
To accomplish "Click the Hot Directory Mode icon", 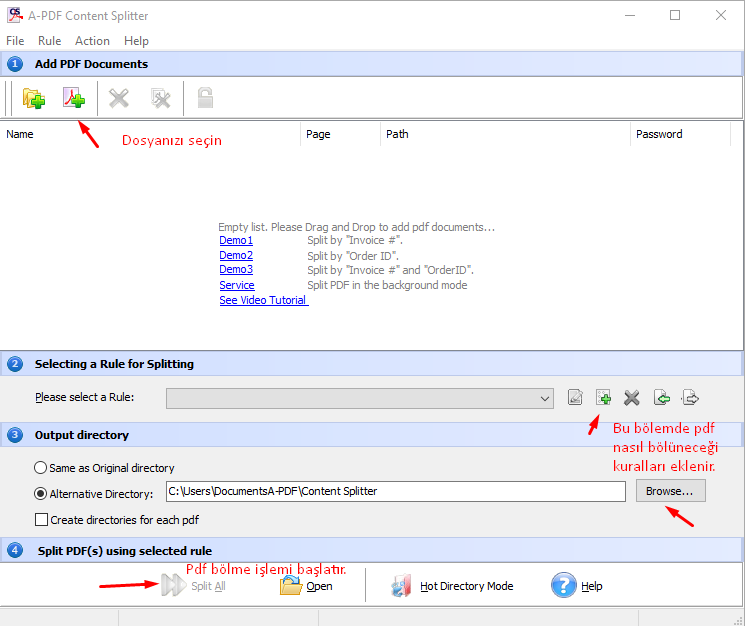I will point(401,585).
